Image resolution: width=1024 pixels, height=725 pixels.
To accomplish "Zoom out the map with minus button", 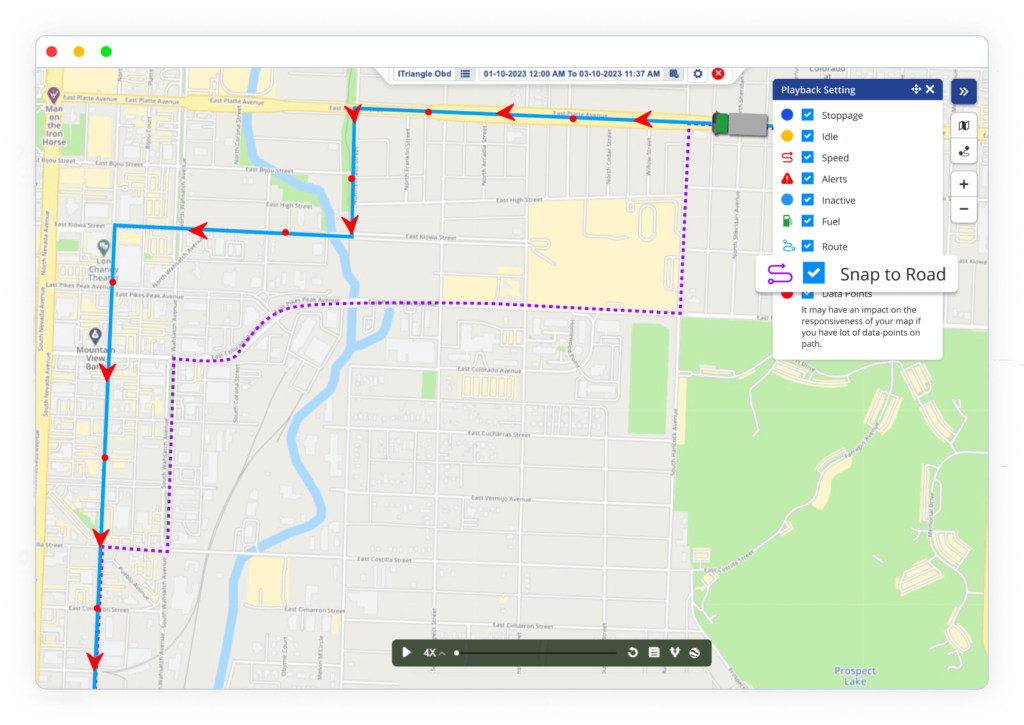I will 964,209.
